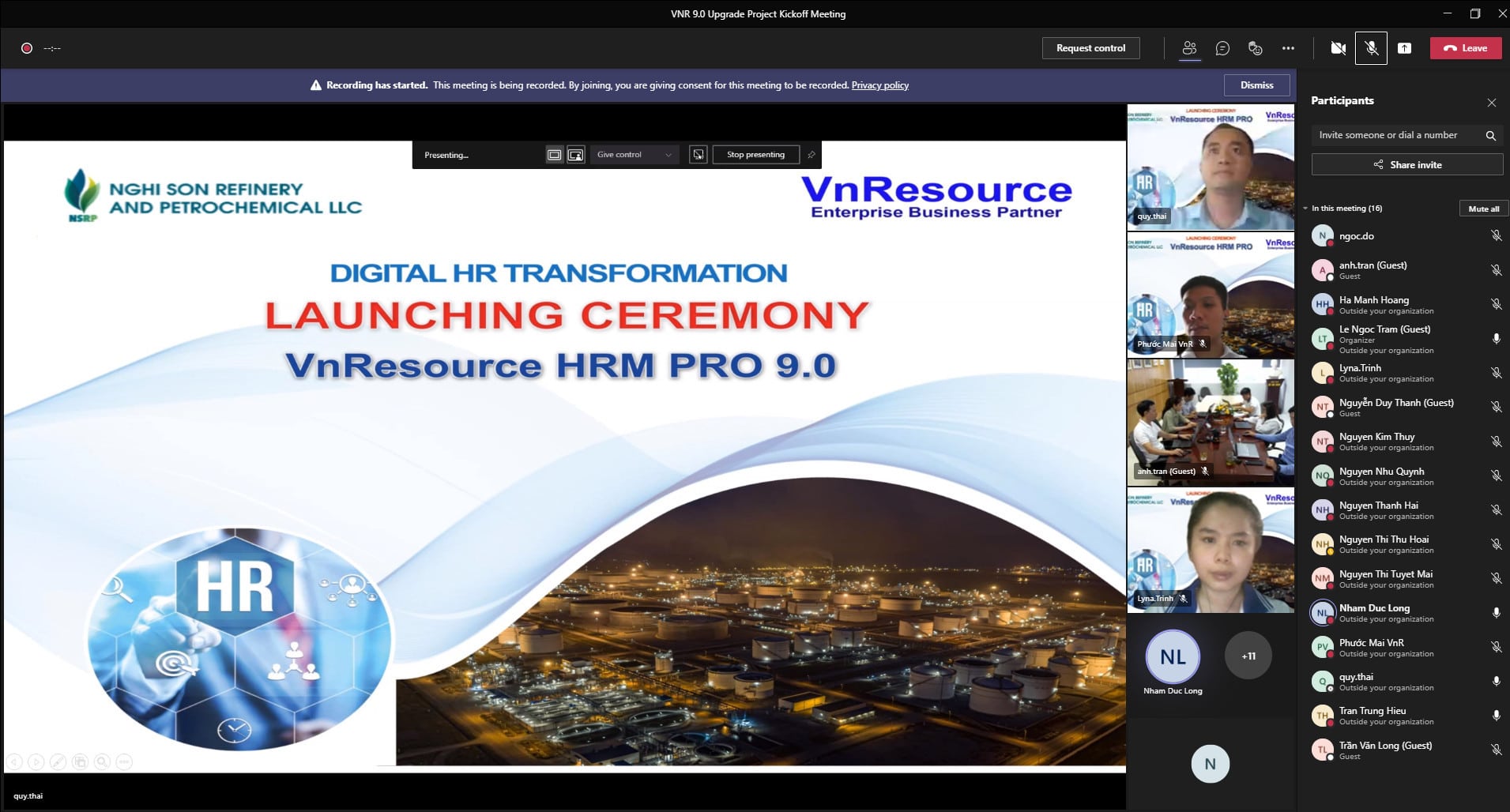Toggle Nguyễn Duy Thanh microphone icon
This screenshot has height=812, width=1510.
tap(1496, 407)
